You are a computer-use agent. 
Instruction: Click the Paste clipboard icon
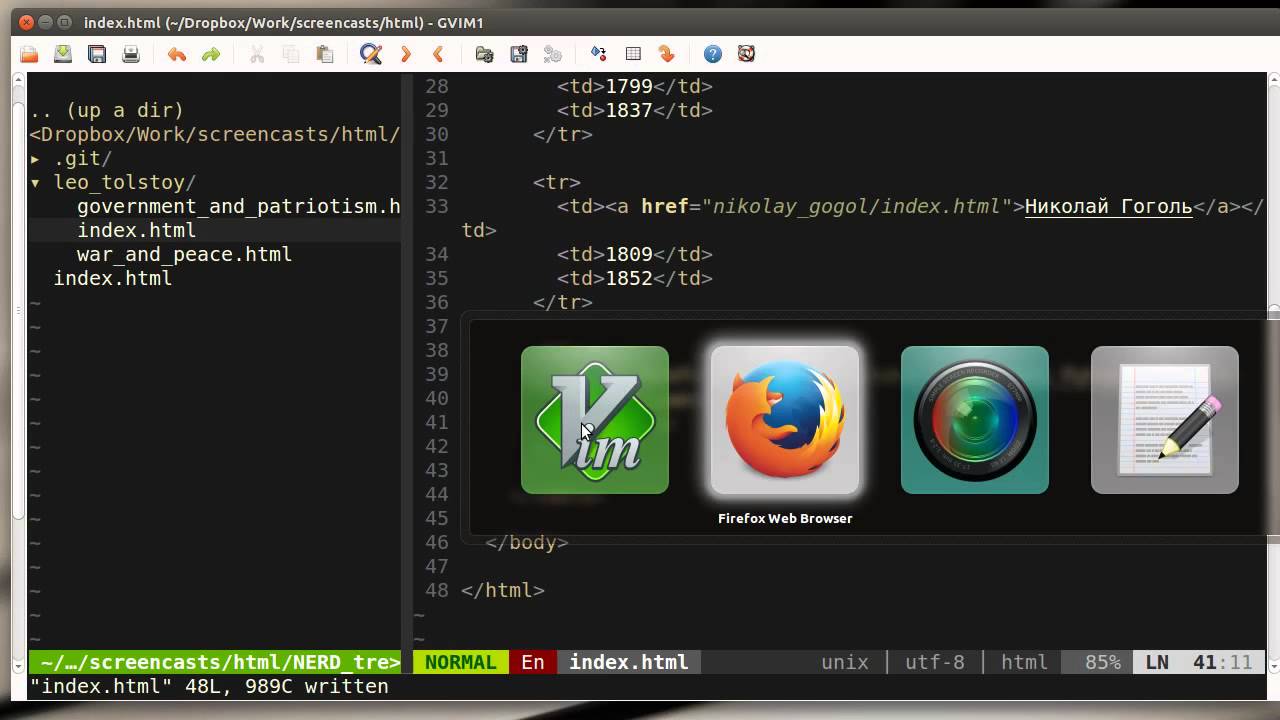coord(325,54)
